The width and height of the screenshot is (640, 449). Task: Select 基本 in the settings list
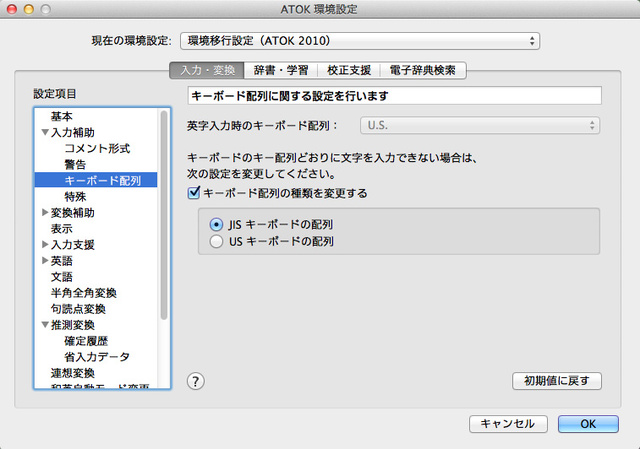[62, 116]
